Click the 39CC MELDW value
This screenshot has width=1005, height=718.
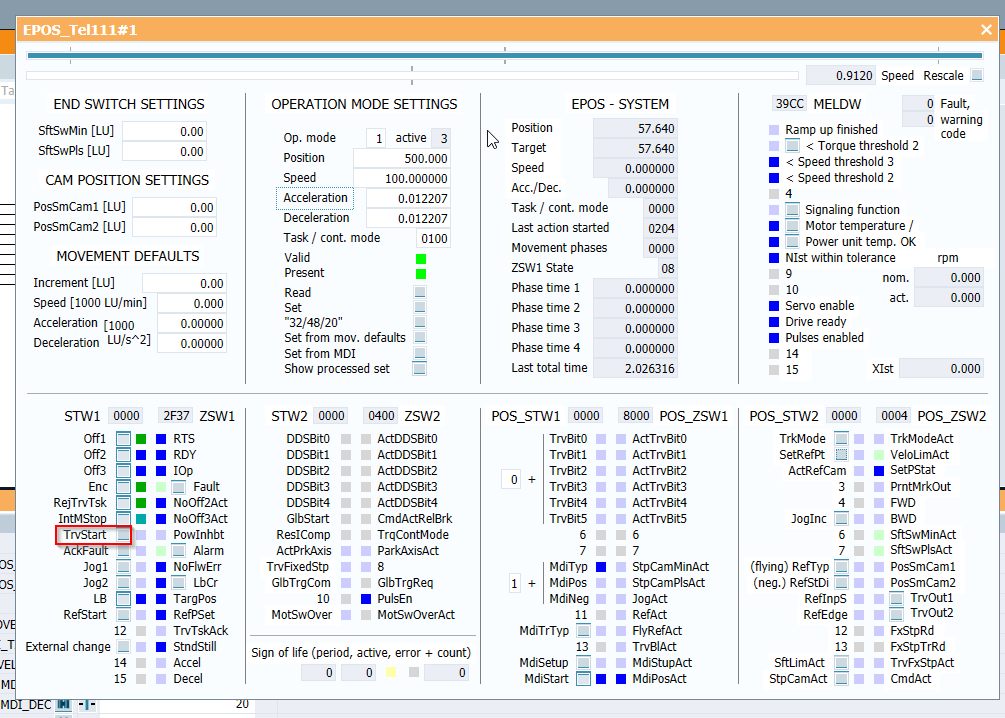(790, 104)
